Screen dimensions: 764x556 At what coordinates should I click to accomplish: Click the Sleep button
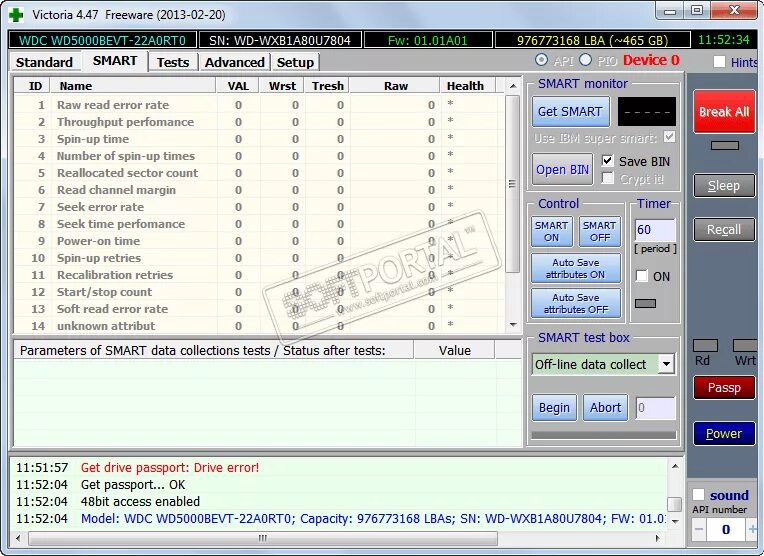point(724,186)
